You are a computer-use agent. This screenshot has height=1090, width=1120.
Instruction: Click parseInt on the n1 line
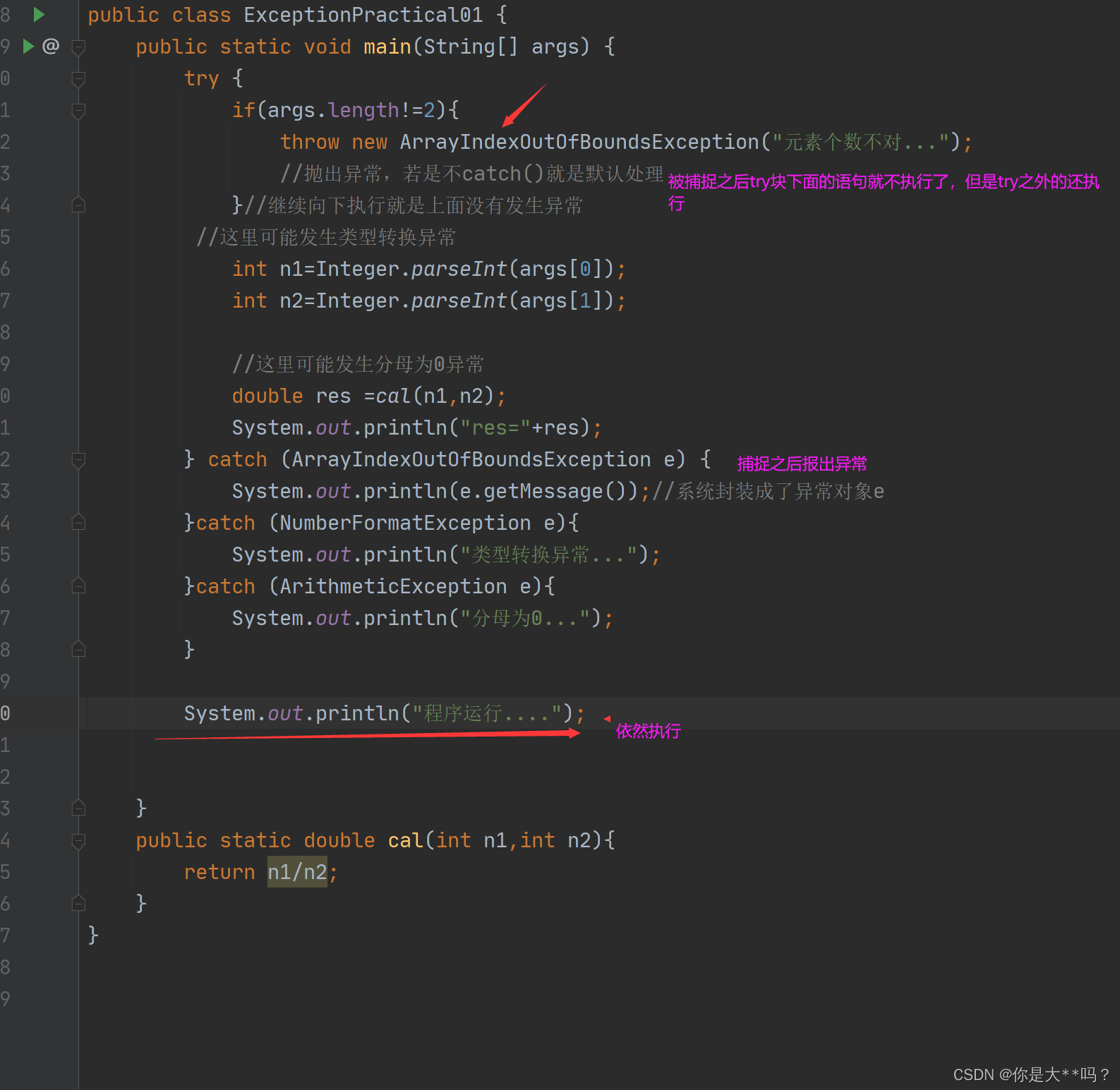pos(459,269)
